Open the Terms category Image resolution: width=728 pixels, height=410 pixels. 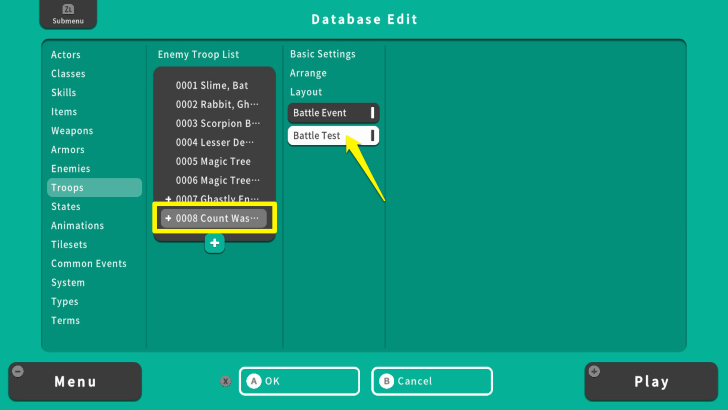point(65,321)
